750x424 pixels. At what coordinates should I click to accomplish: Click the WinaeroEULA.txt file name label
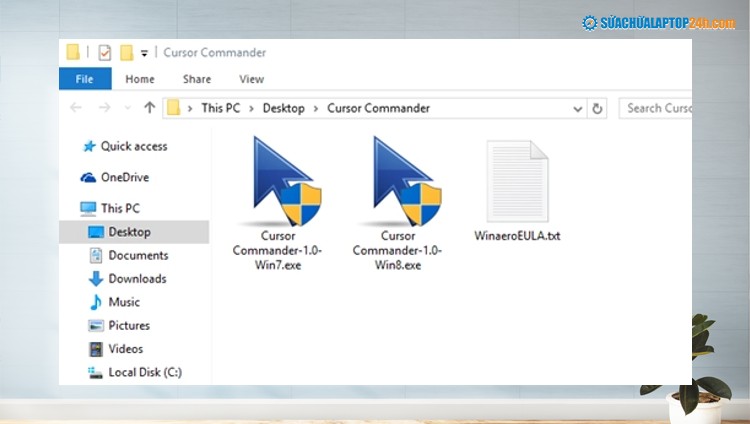point(517,235)
